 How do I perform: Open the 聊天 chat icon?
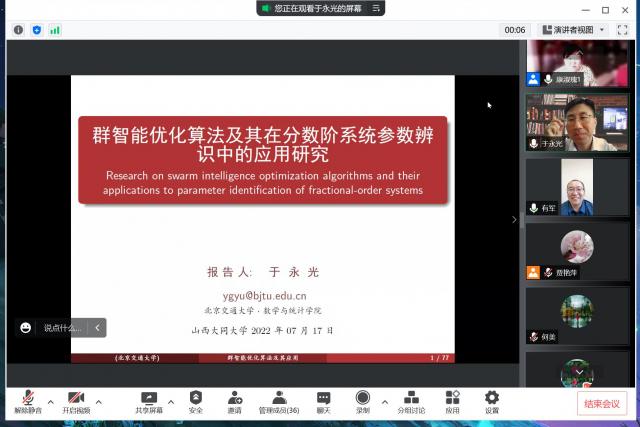click(x=323, y=402)
